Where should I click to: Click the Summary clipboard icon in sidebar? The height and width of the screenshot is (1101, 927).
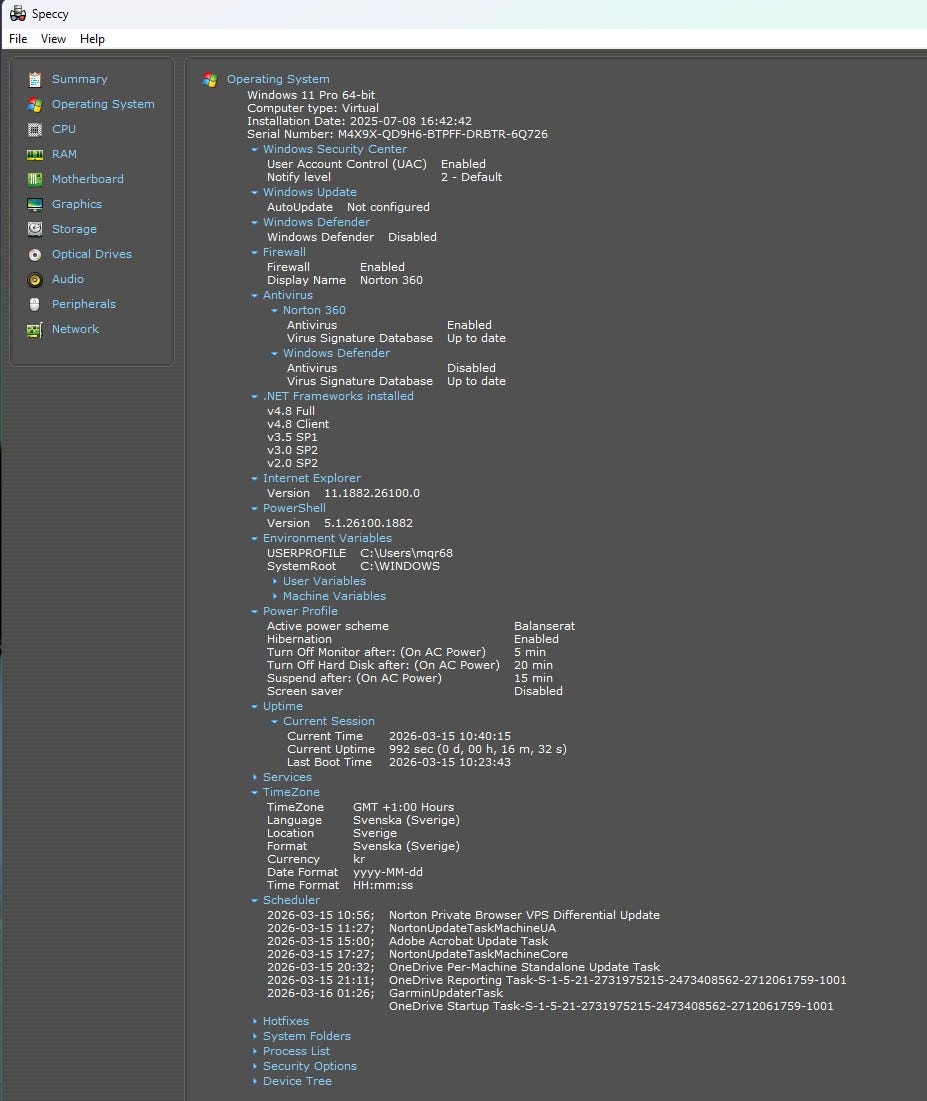pos(35,79)
